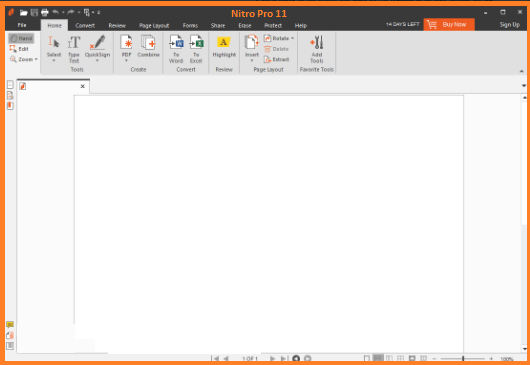Screen dimensions: 530x365
Task: Open the Comments pane icon at bottom left
Action: (x=10, y=325)
